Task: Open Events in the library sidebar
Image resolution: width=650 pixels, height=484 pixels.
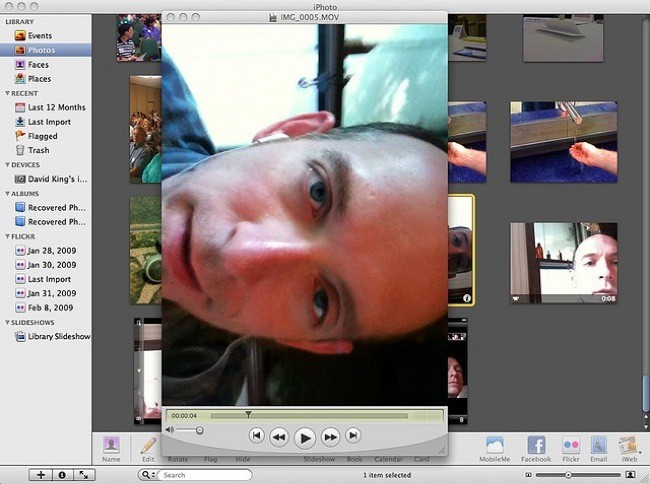Action: click(41, 35)
